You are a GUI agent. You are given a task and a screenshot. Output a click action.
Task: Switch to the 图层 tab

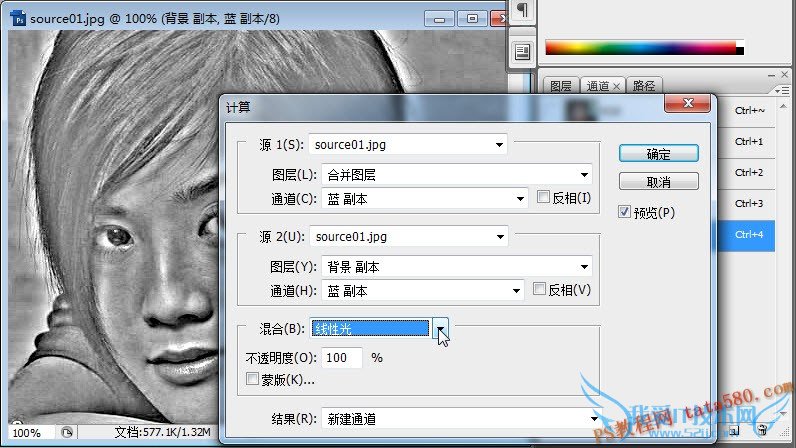(x=561, y=86)
